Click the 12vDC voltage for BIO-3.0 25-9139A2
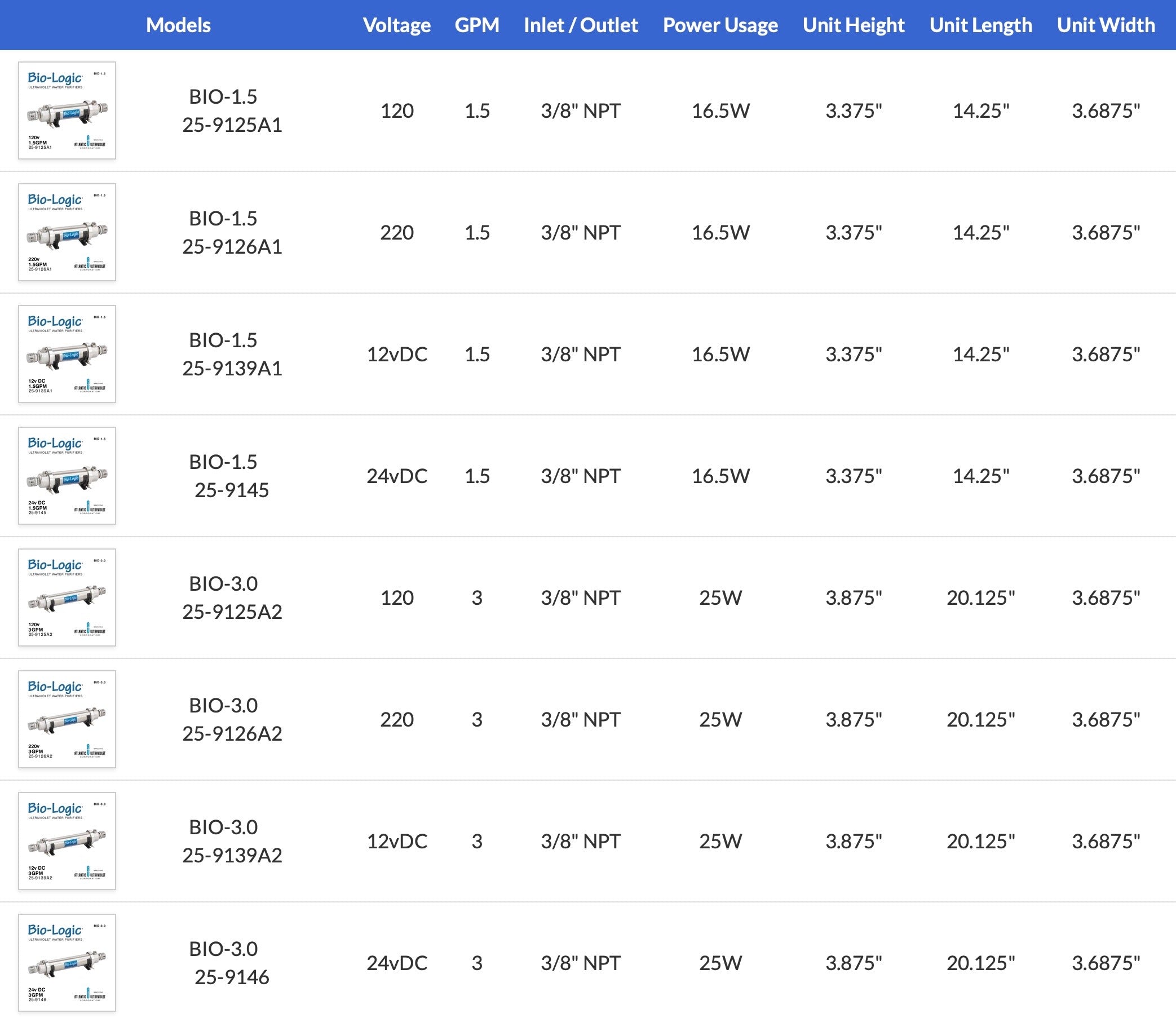The image size is (1176, 1018). 396,842
